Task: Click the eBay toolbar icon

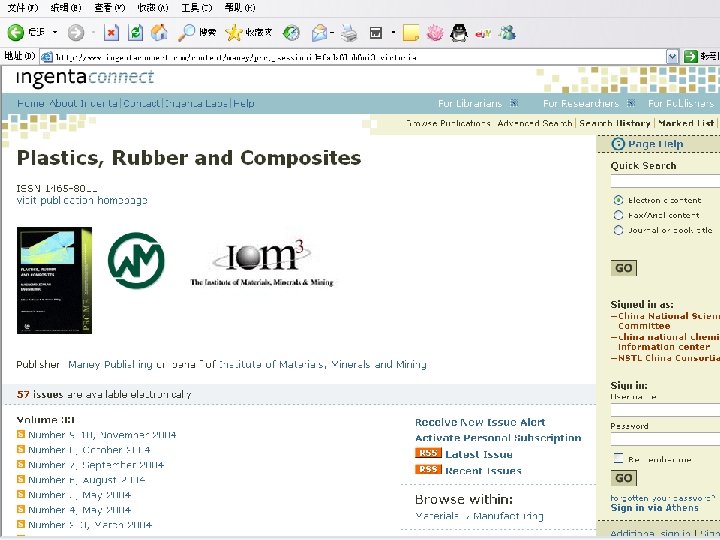Action: pyautogui.click(x=483, y=34)
